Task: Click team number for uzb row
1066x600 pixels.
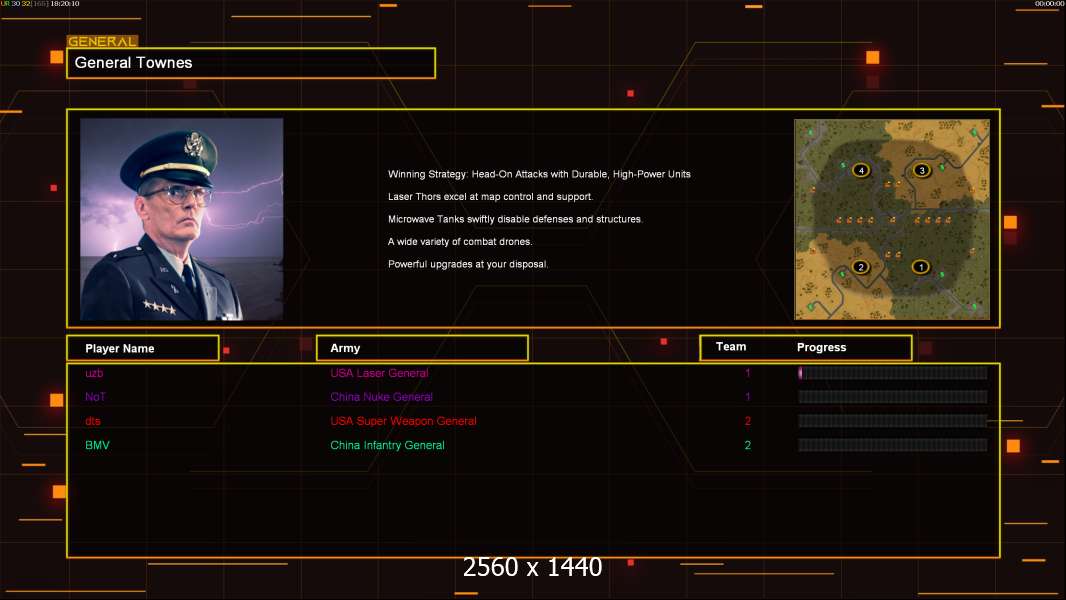Action: tap(748, 373)
